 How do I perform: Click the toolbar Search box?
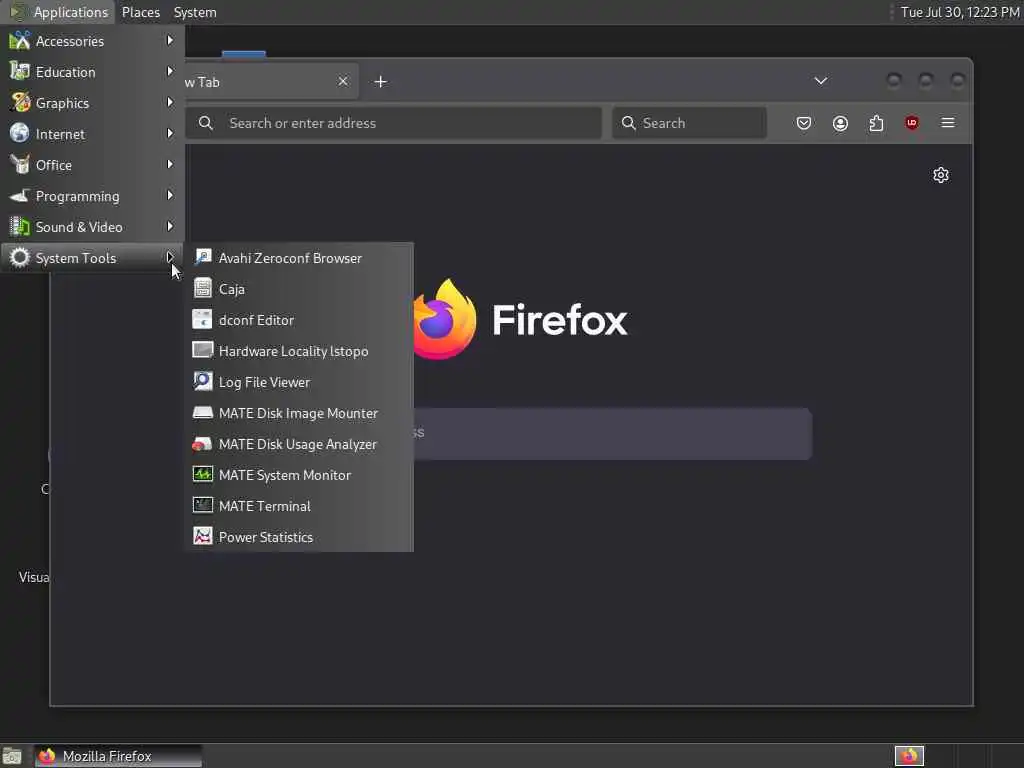689,123
